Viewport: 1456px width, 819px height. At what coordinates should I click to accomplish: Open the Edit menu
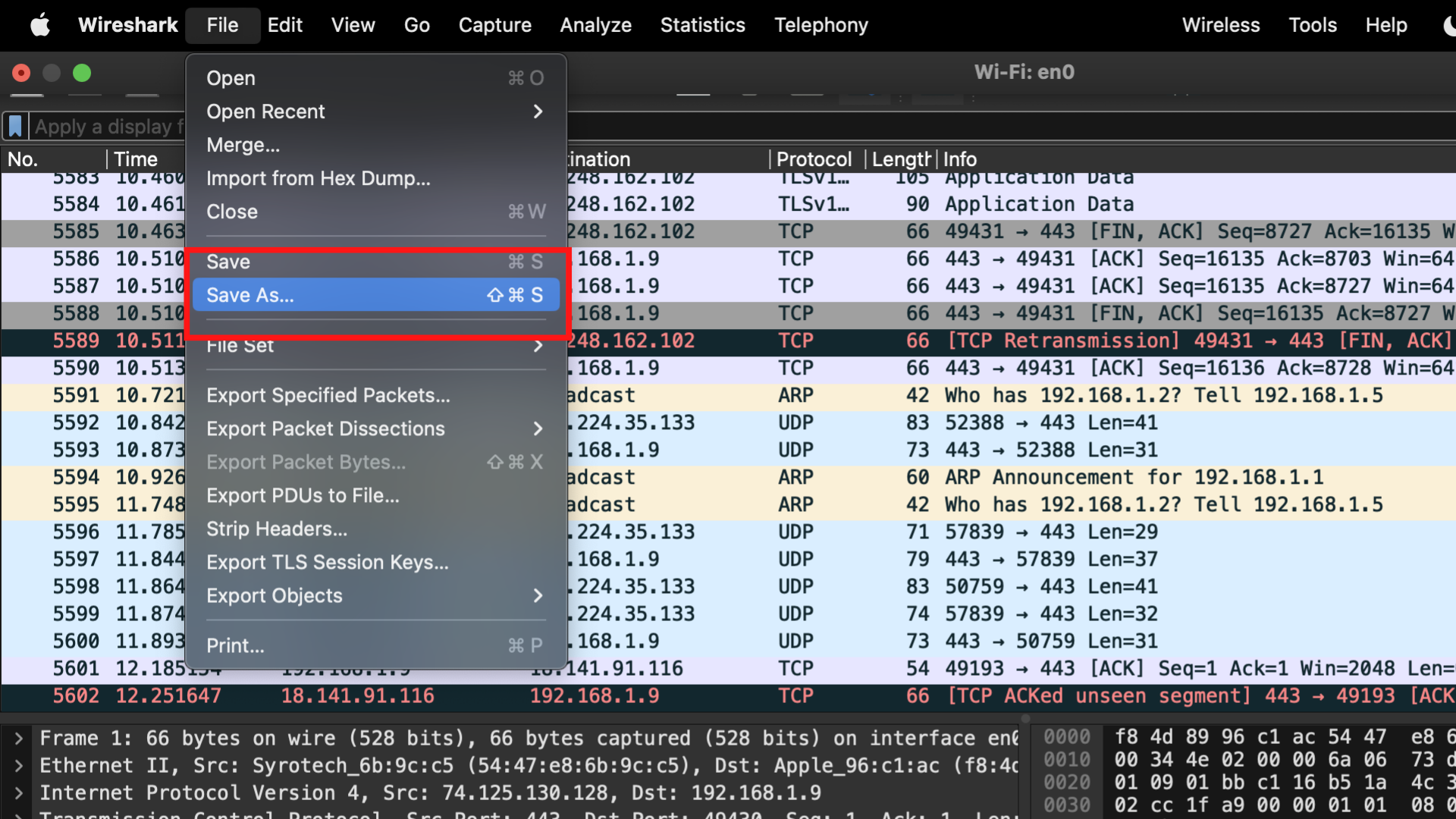[284, 25]
